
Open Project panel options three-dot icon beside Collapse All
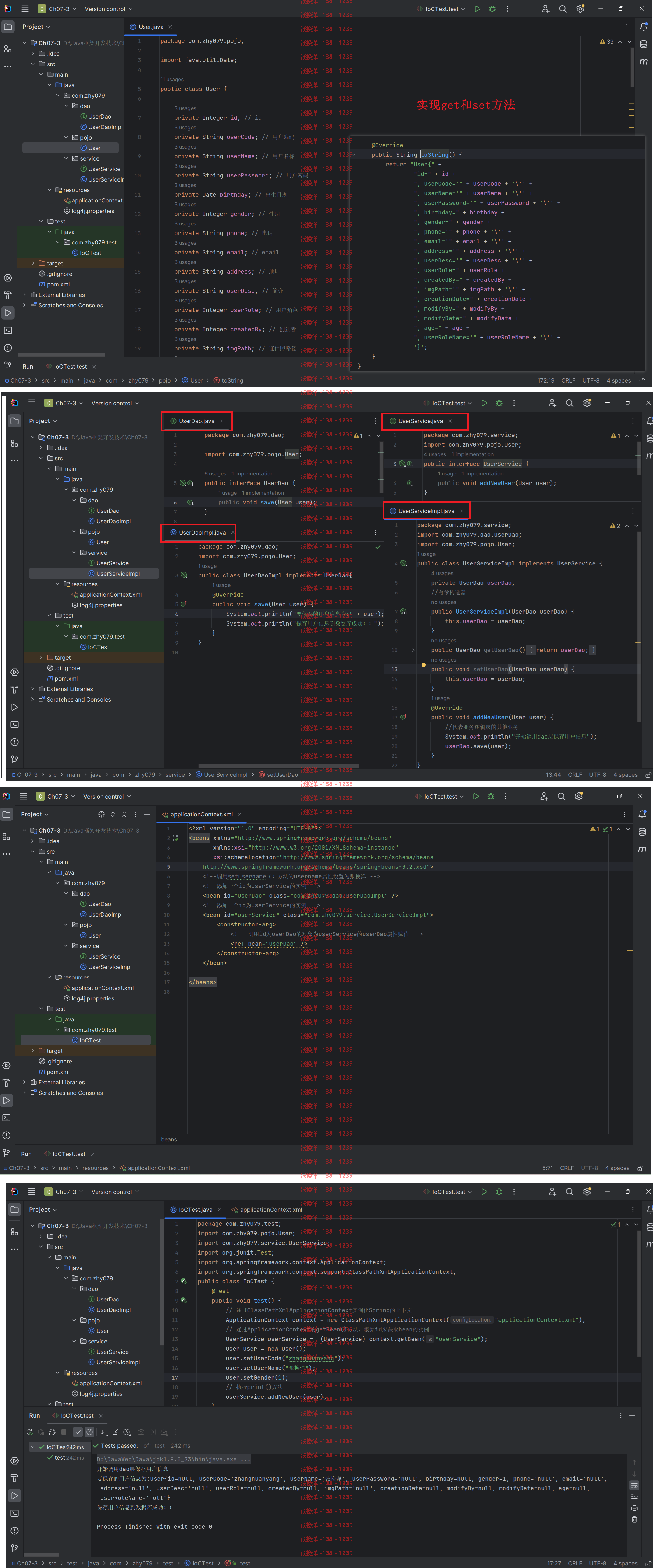click(x=135, y=814)
